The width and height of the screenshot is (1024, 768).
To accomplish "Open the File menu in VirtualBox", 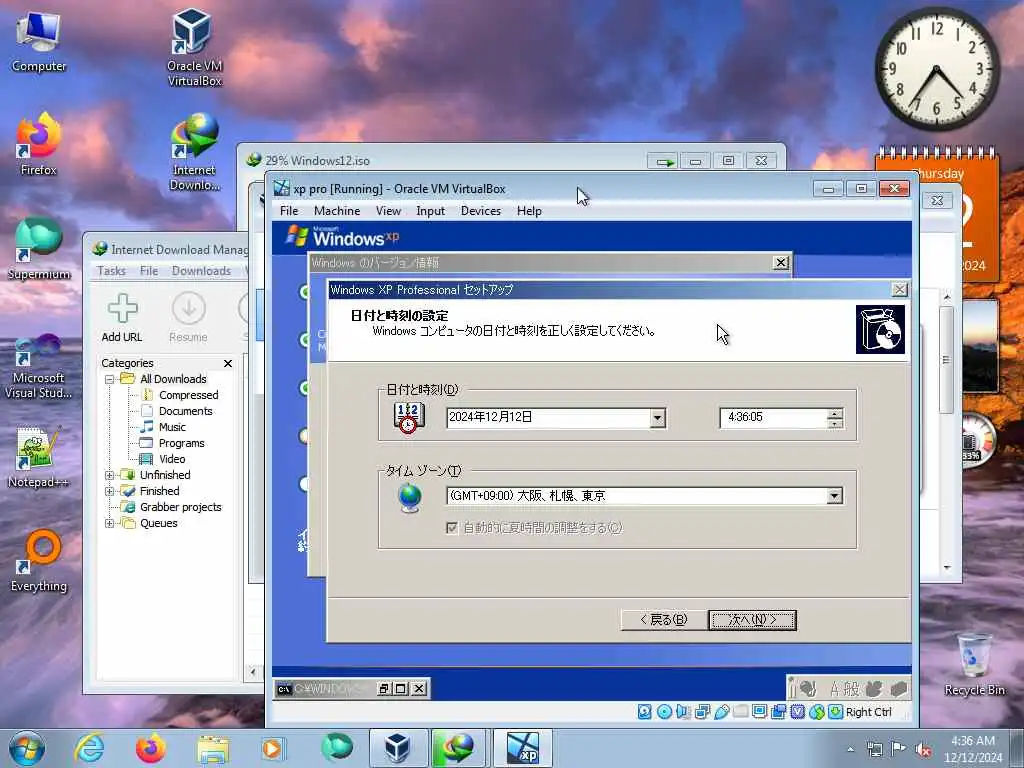I will [x=289, y=211].
